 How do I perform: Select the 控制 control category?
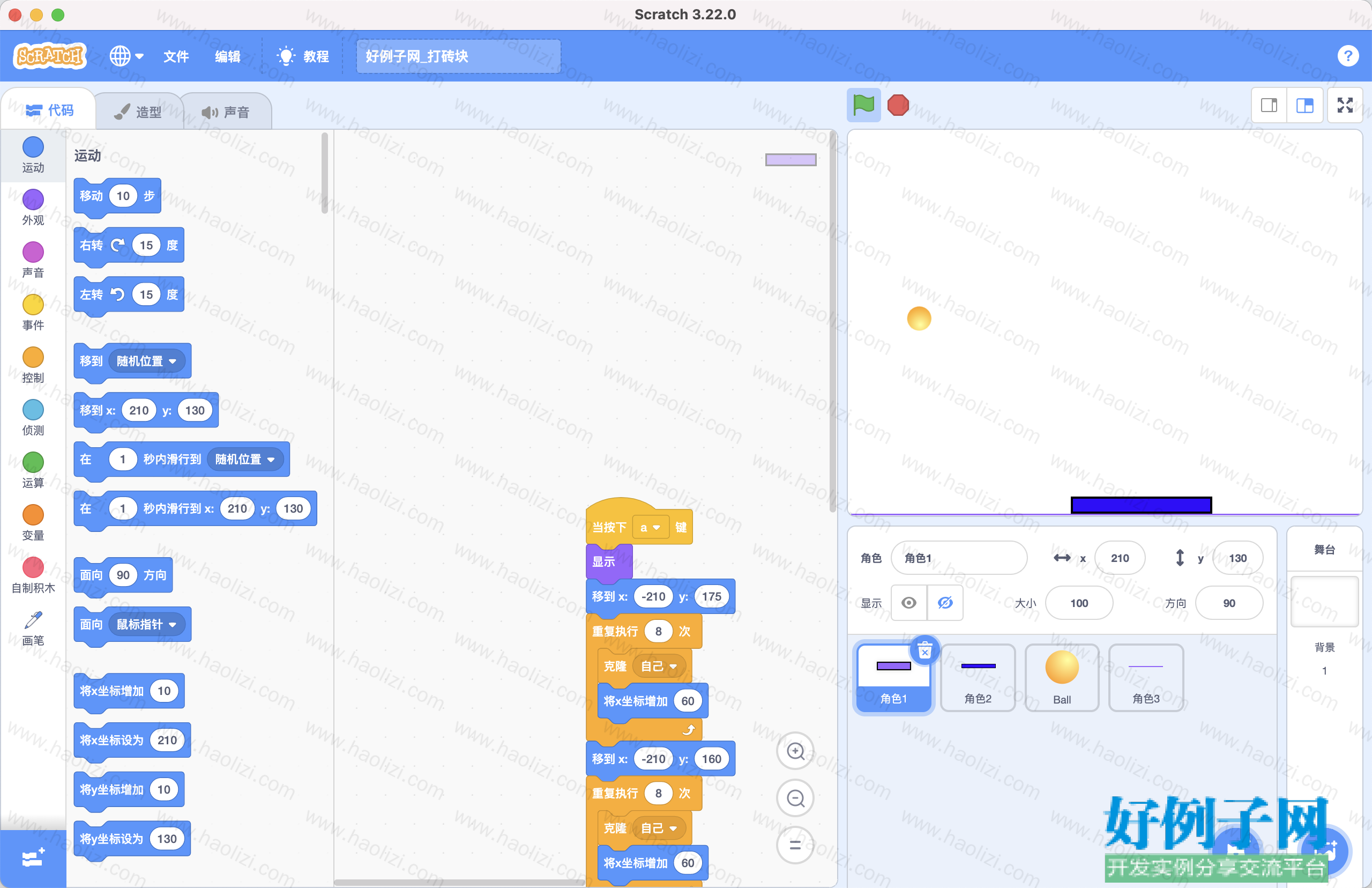click(33, 365)
